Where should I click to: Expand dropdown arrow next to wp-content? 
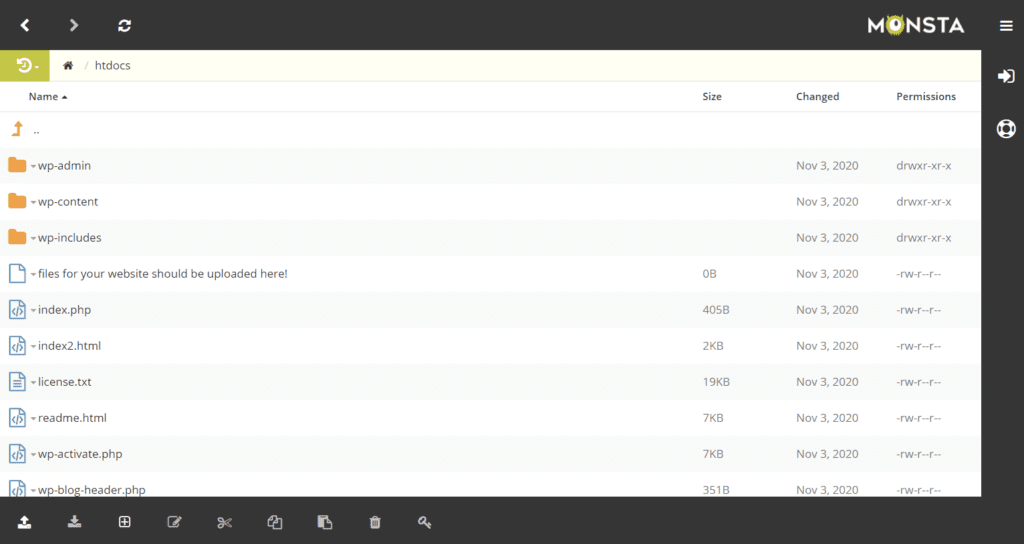[x=33, y=202]
